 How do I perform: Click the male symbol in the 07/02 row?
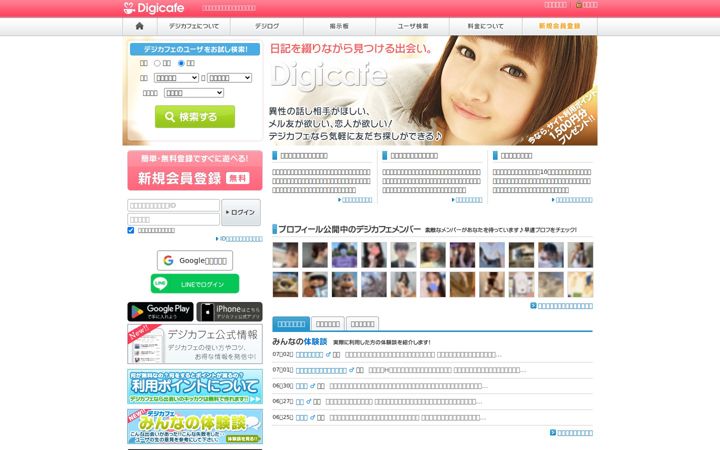click(x=328, y=354)
